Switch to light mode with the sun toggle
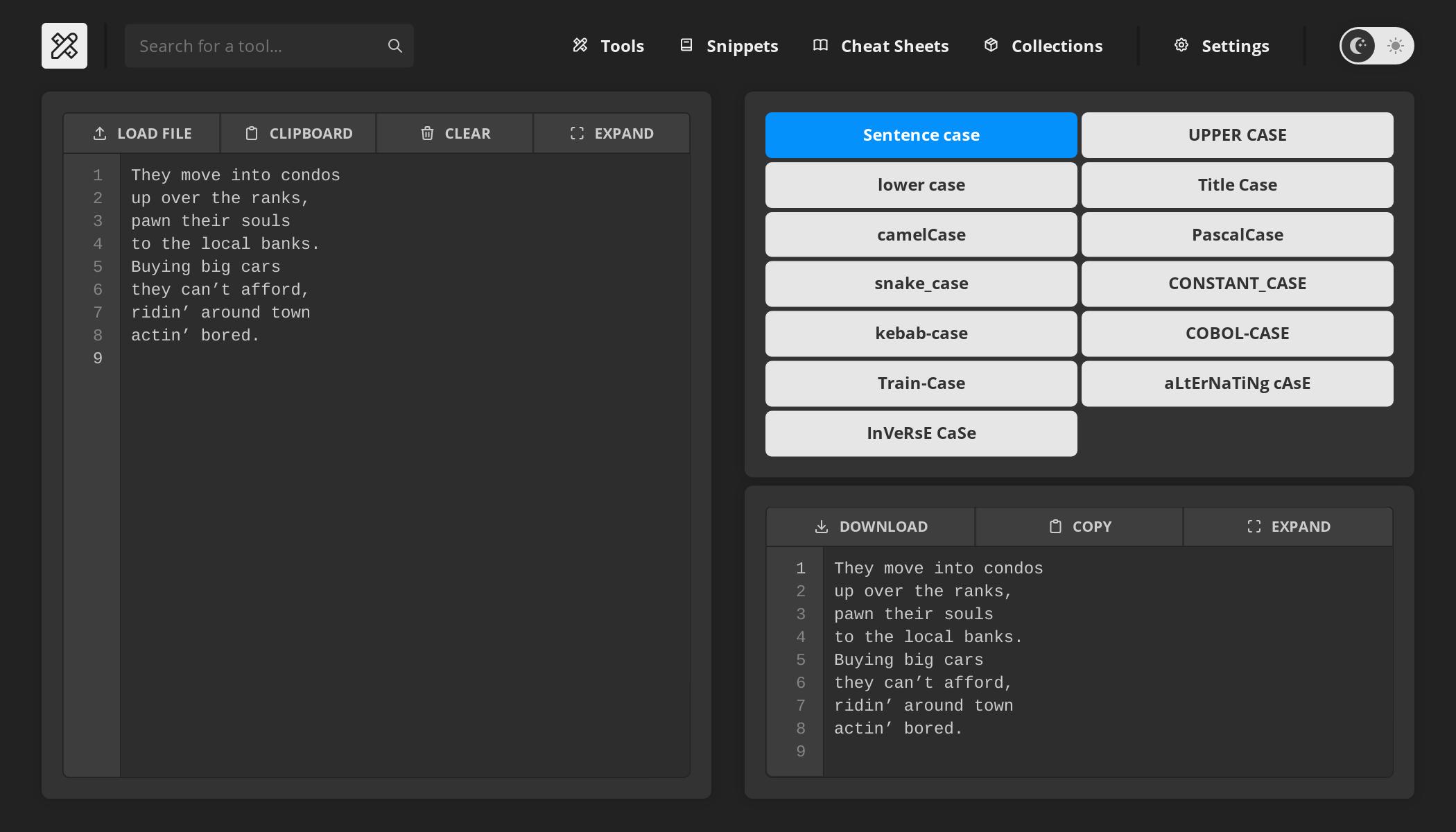This screenshot has height=832, width=1456. point(1392,46)
